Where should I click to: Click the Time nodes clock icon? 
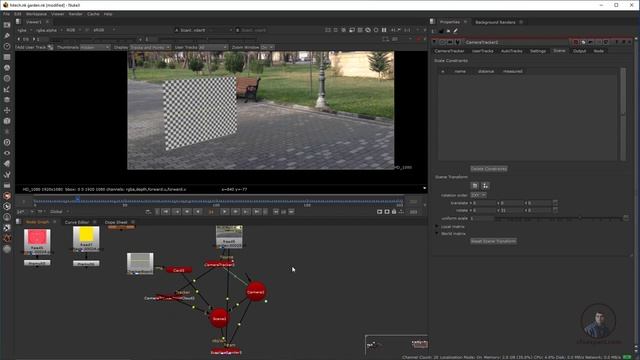click(x=7, y=46)
